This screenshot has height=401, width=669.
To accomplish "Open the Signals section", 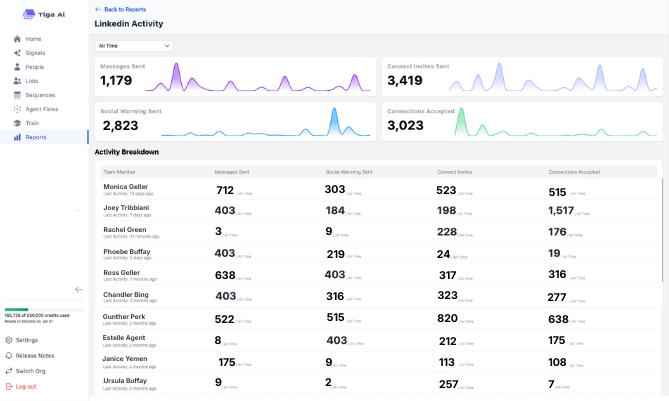I will 35,53.
